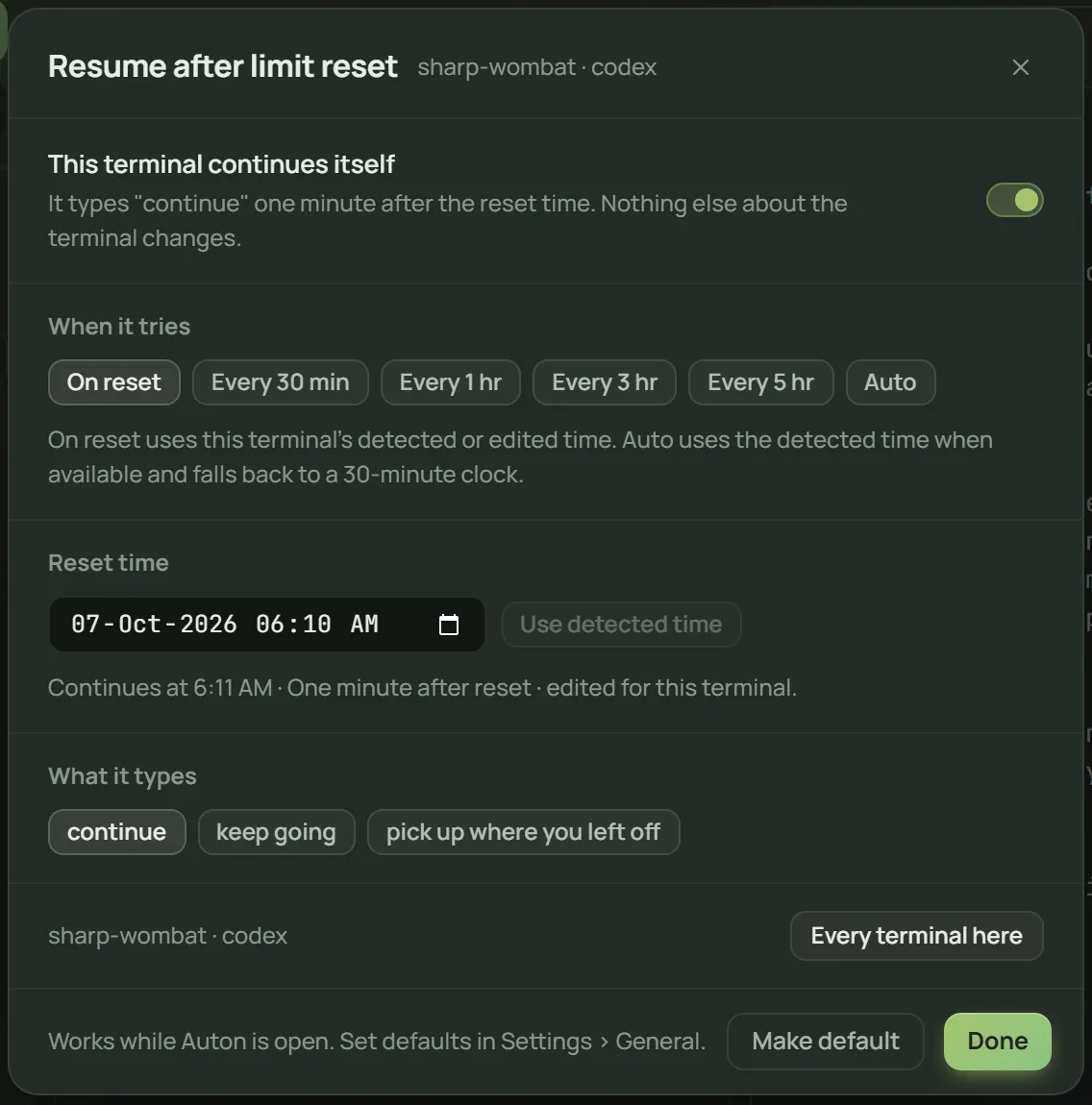The height and width of the screenshot is (1105, 1092).
Task: Toggle off This terminal continues itself switch
Action: [1014, 200]
